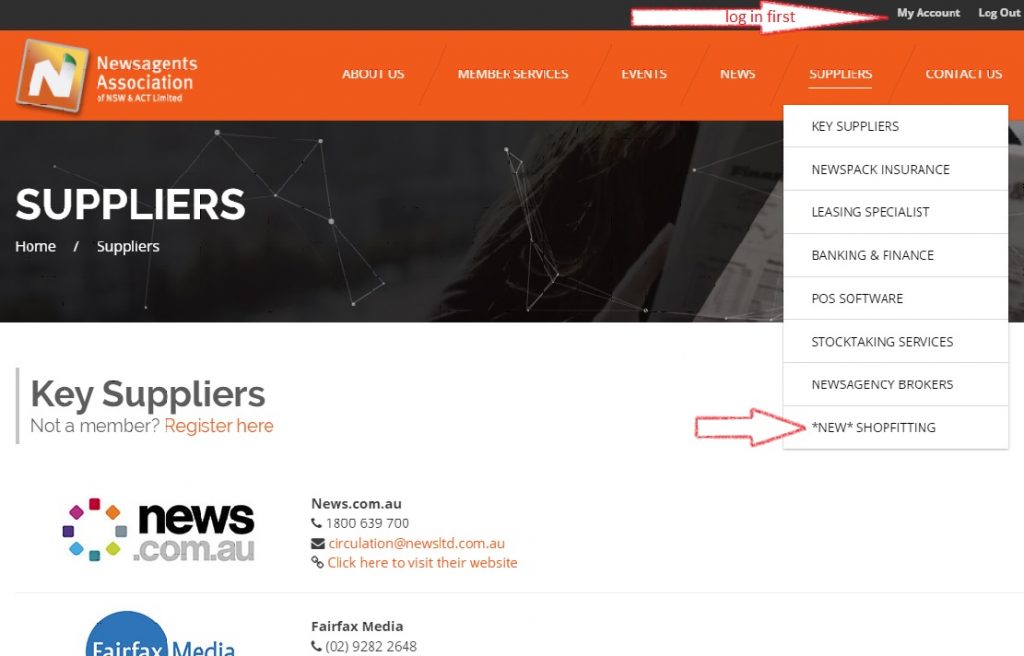Open the Fairfax Media logo image
Image resolution: width=1024 pixels, height=656 pixels.
point(161,634)
